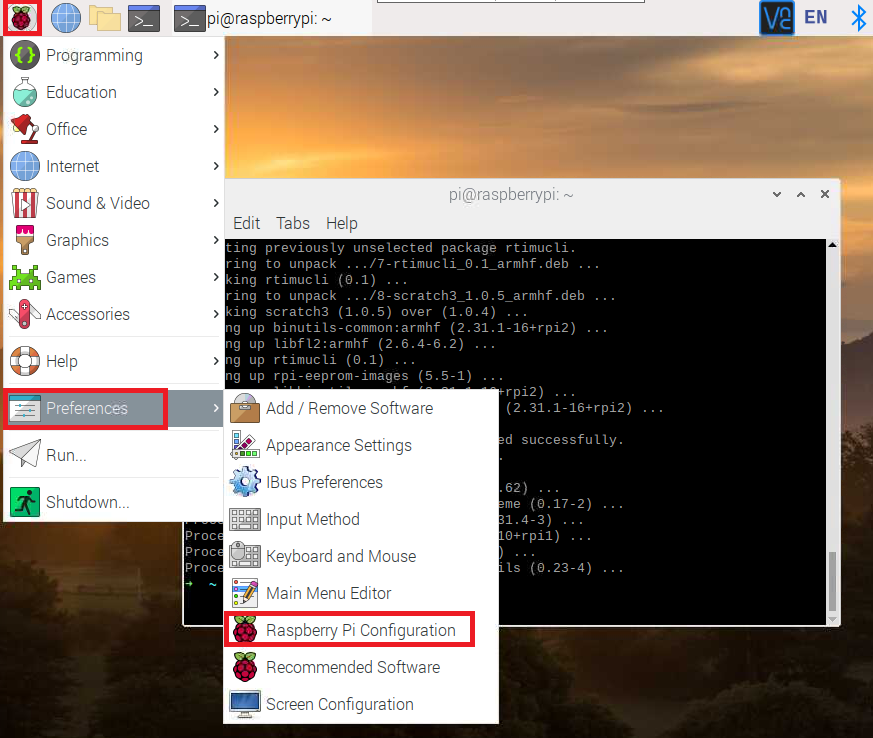
Task: Click the VNC server tray icon
Action: 777,18
